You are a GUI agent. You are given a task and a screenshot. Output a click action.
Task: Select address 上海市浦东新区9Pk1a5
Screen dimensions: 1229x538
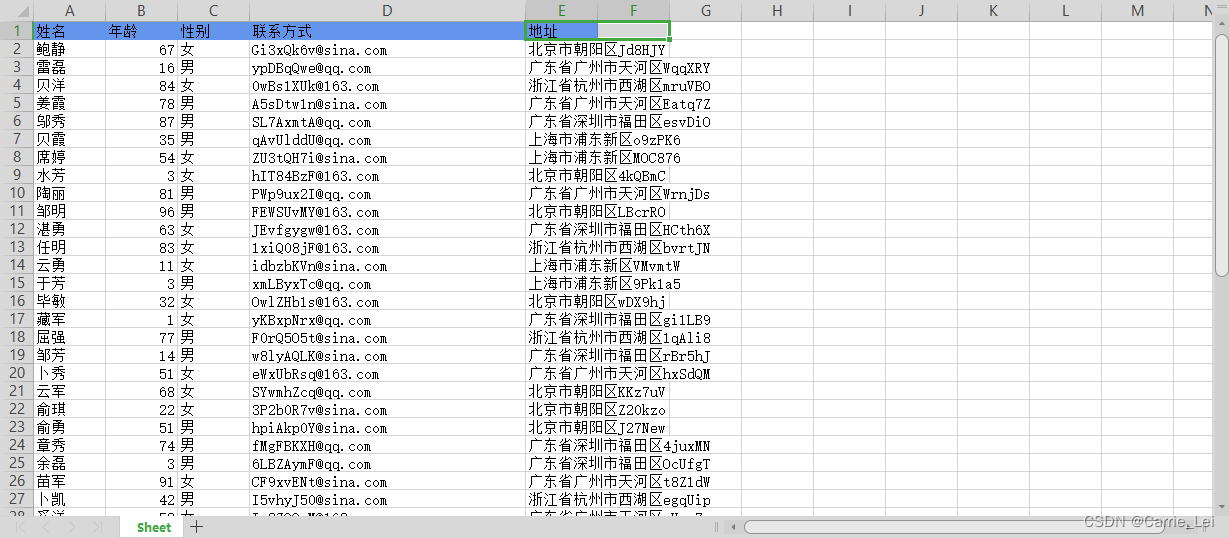pyautogui.click(x=605, y=283)
